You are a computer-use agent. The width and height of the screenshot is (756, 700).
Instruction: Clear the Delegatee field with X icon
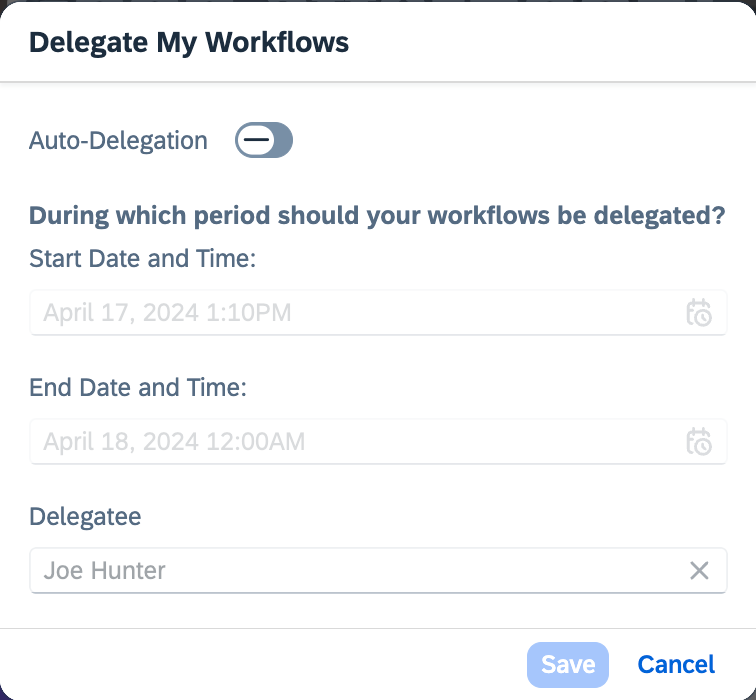click(699, 570)
